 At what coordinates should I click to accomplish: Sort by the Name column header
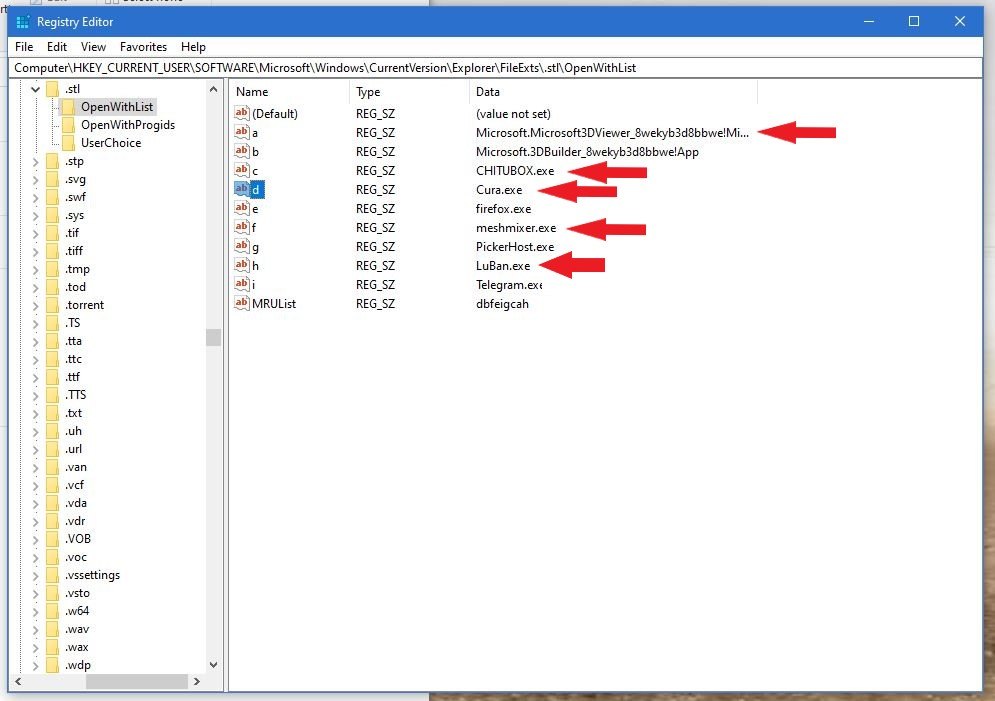(289, 92)
